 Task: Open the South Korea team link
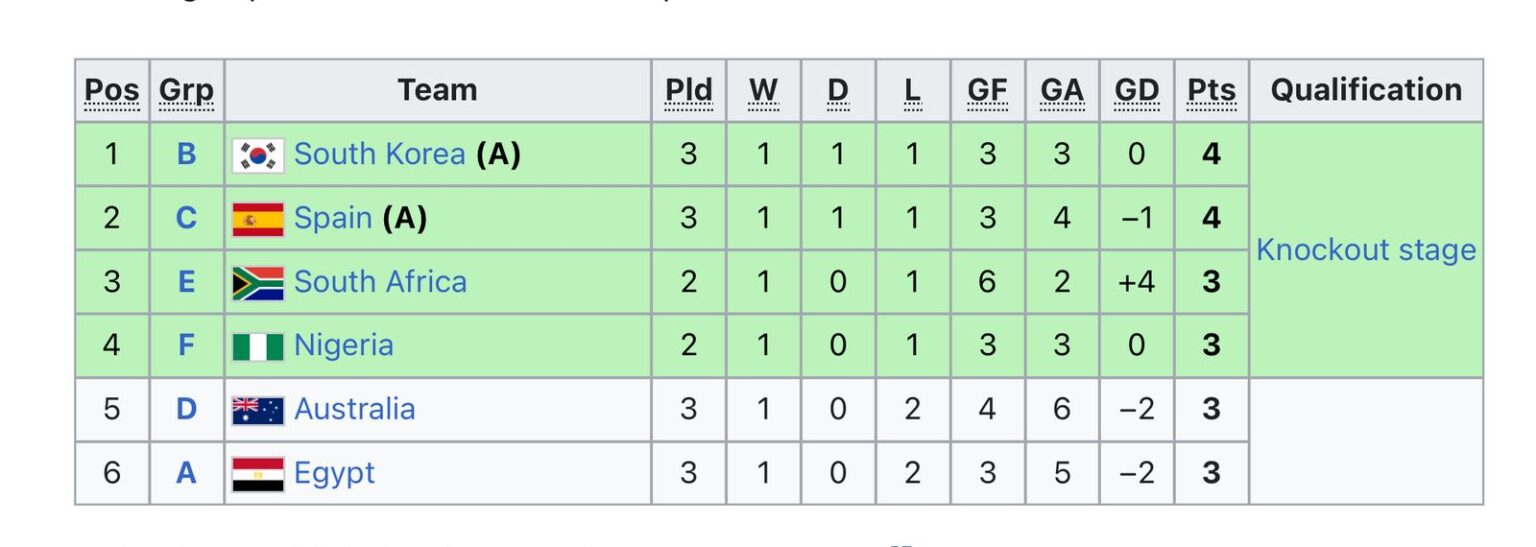click(379, 155)
